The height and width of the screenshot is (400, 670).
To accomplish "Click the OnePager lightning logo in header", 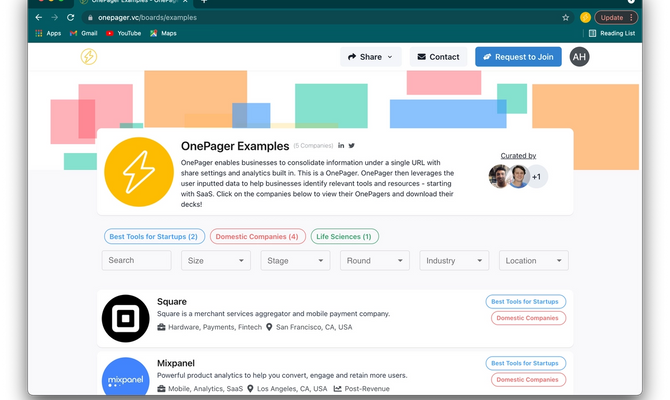I will point(89,56).
